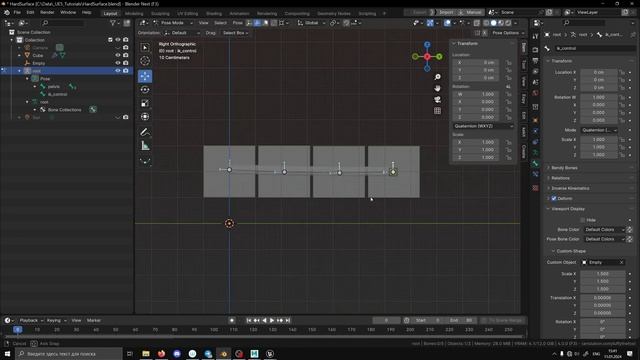Switch to the Layout workspace tab
Screen dimensions: 640x360
tap(110, 13)
